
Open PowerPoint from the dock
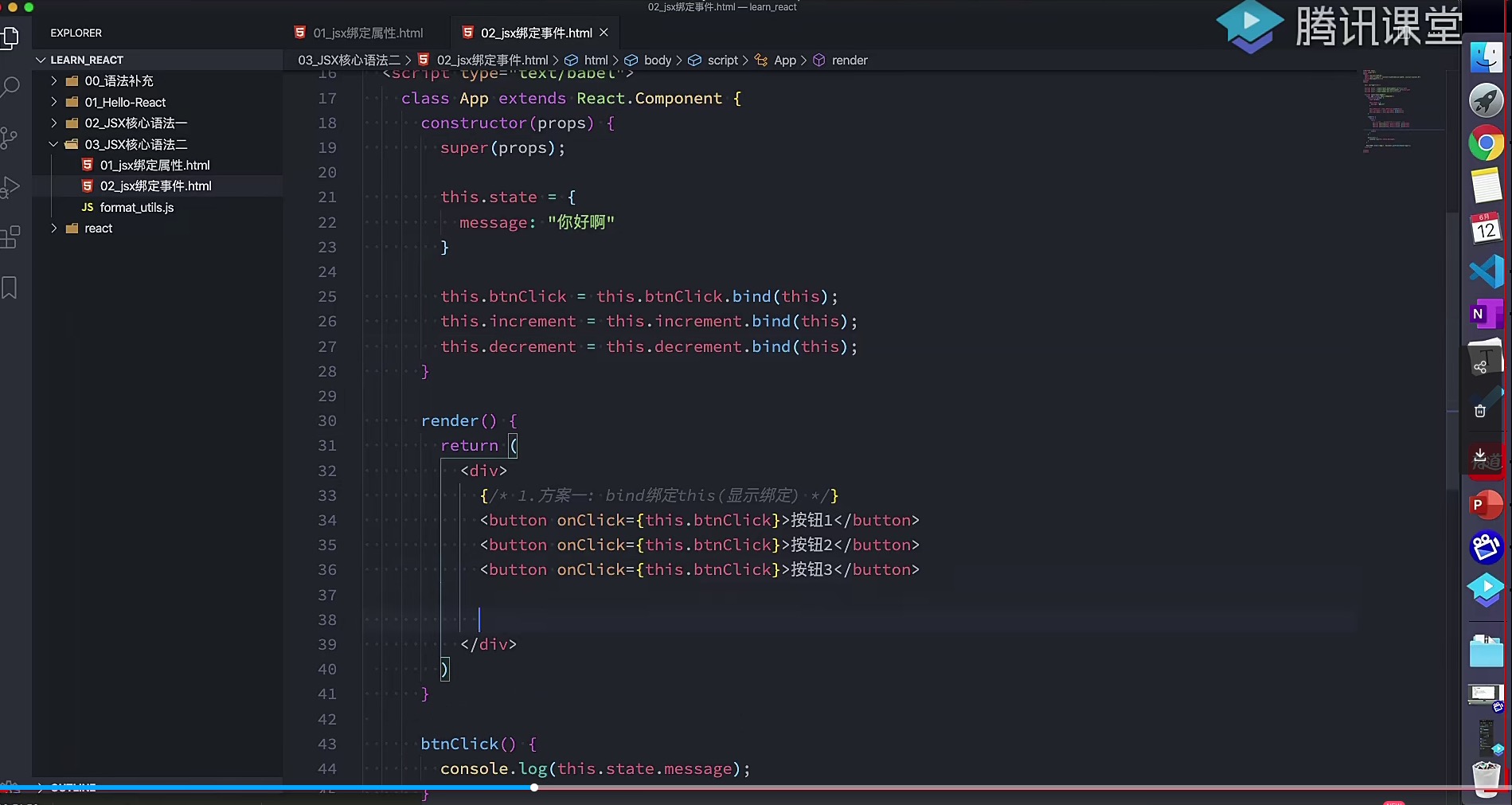click(1486, 504)
